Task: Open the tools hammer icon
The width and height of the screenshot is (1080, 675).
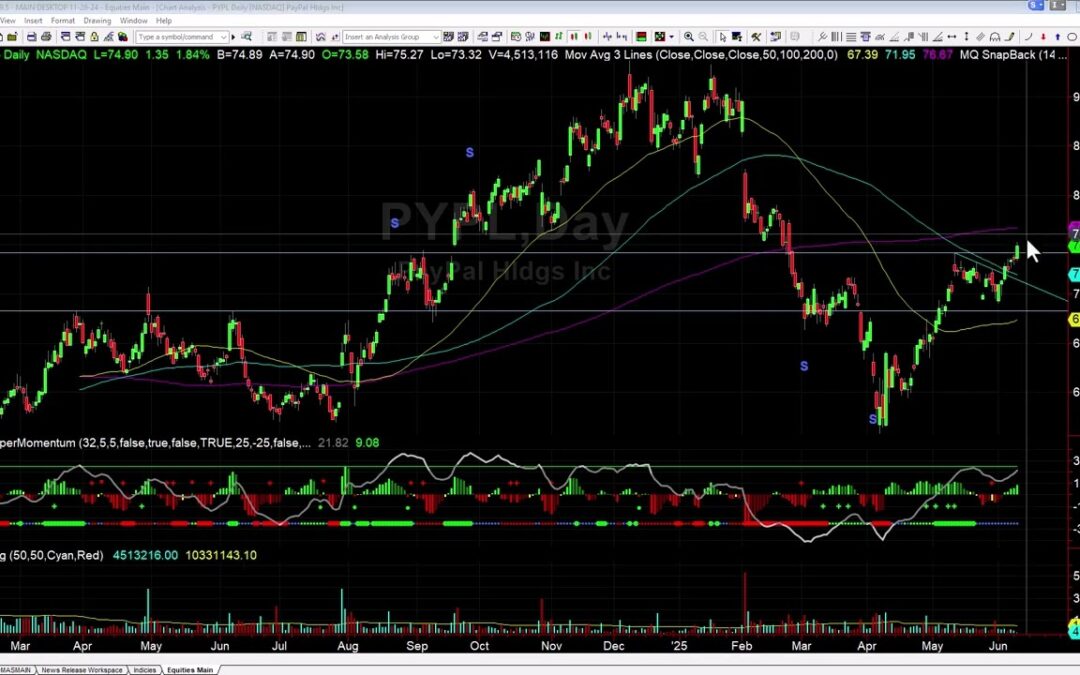Action: click(756, 37)
